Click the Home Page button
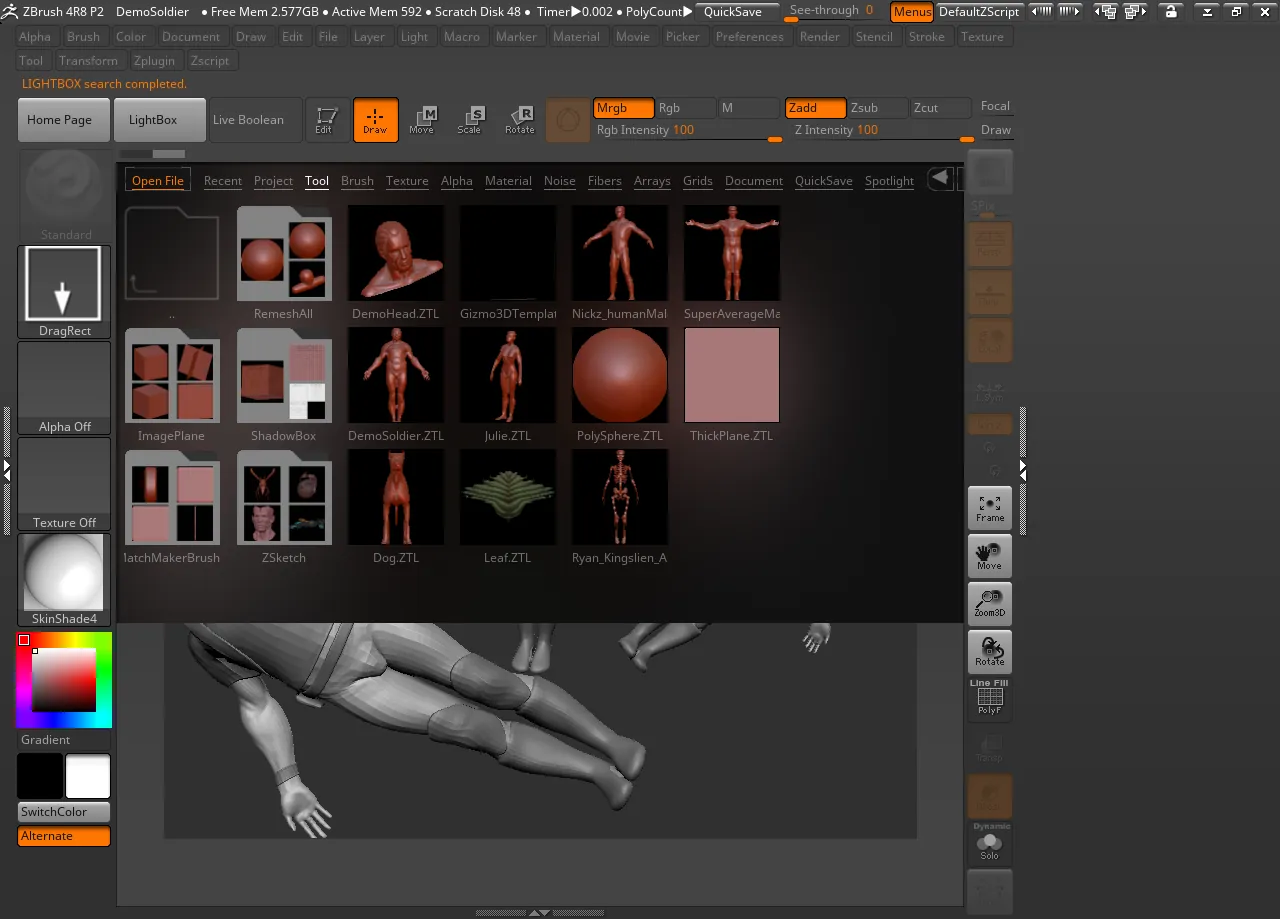This screenshot has width=1280, height=919. pos(64,120)
